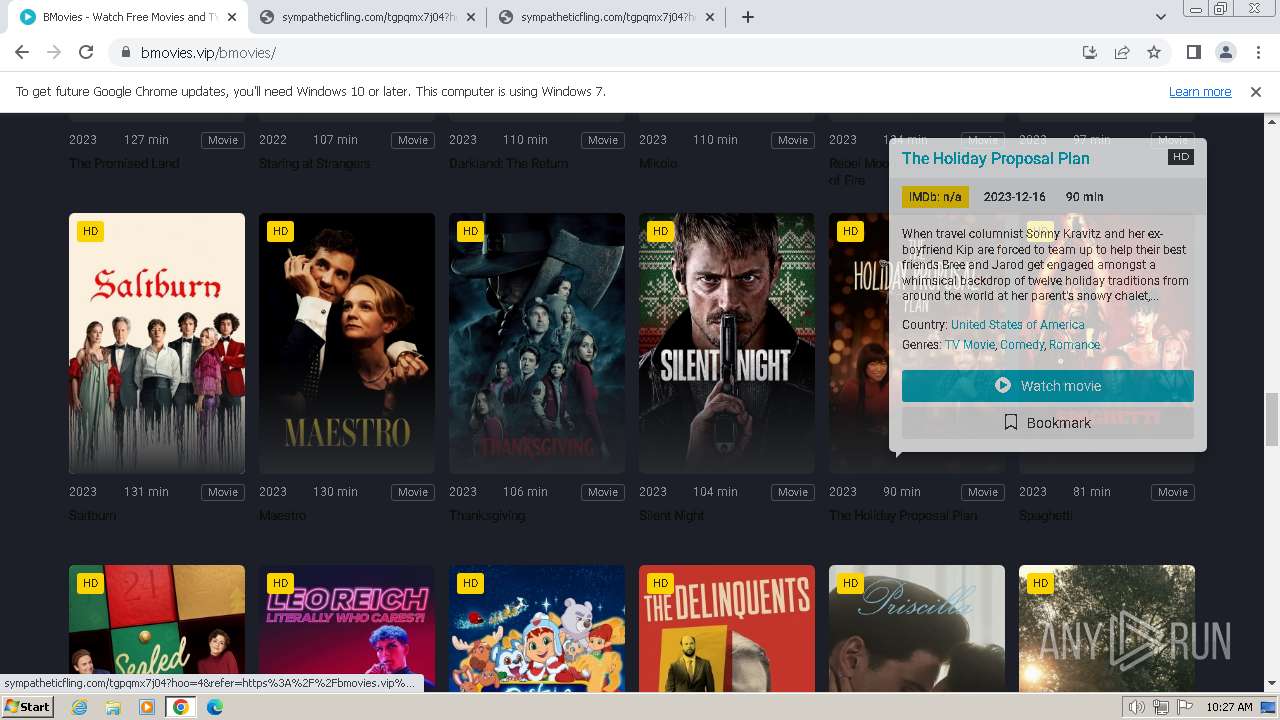Toggle Chrome side panel icon

[x=1194, y=52]
